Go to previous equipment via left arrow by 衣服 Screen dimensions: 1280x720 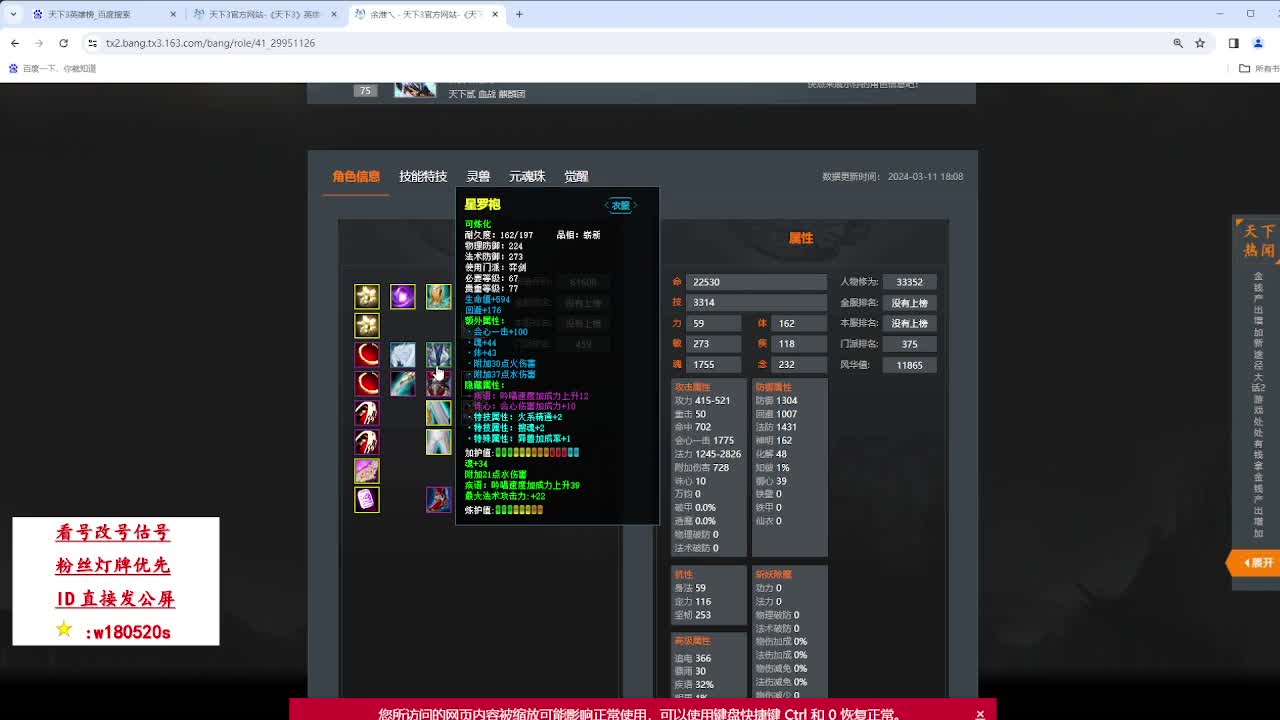tap(607, 206)
